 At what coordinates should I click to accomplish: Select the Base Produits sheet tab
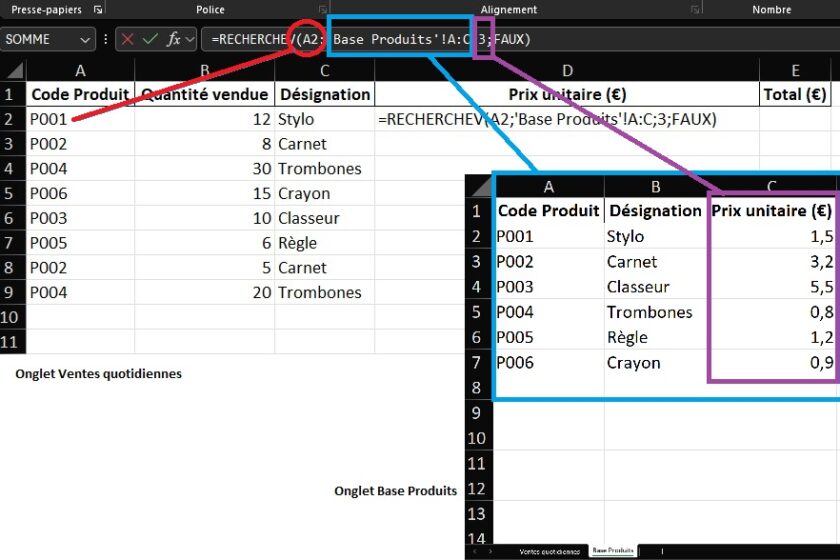click(x=613, y=551)
